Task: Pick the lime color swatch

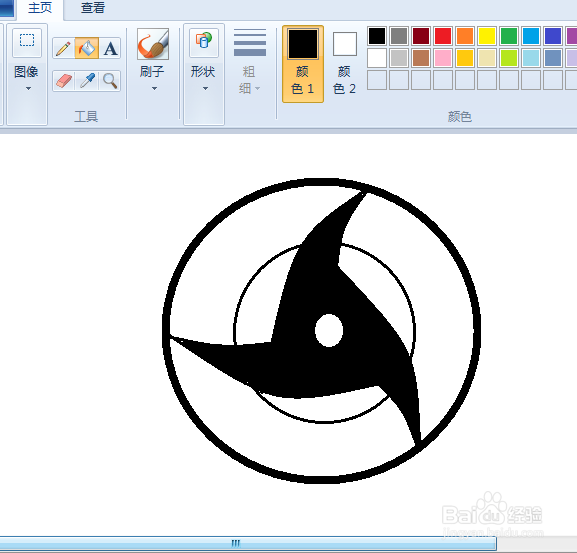Action: tap(509, 58)
